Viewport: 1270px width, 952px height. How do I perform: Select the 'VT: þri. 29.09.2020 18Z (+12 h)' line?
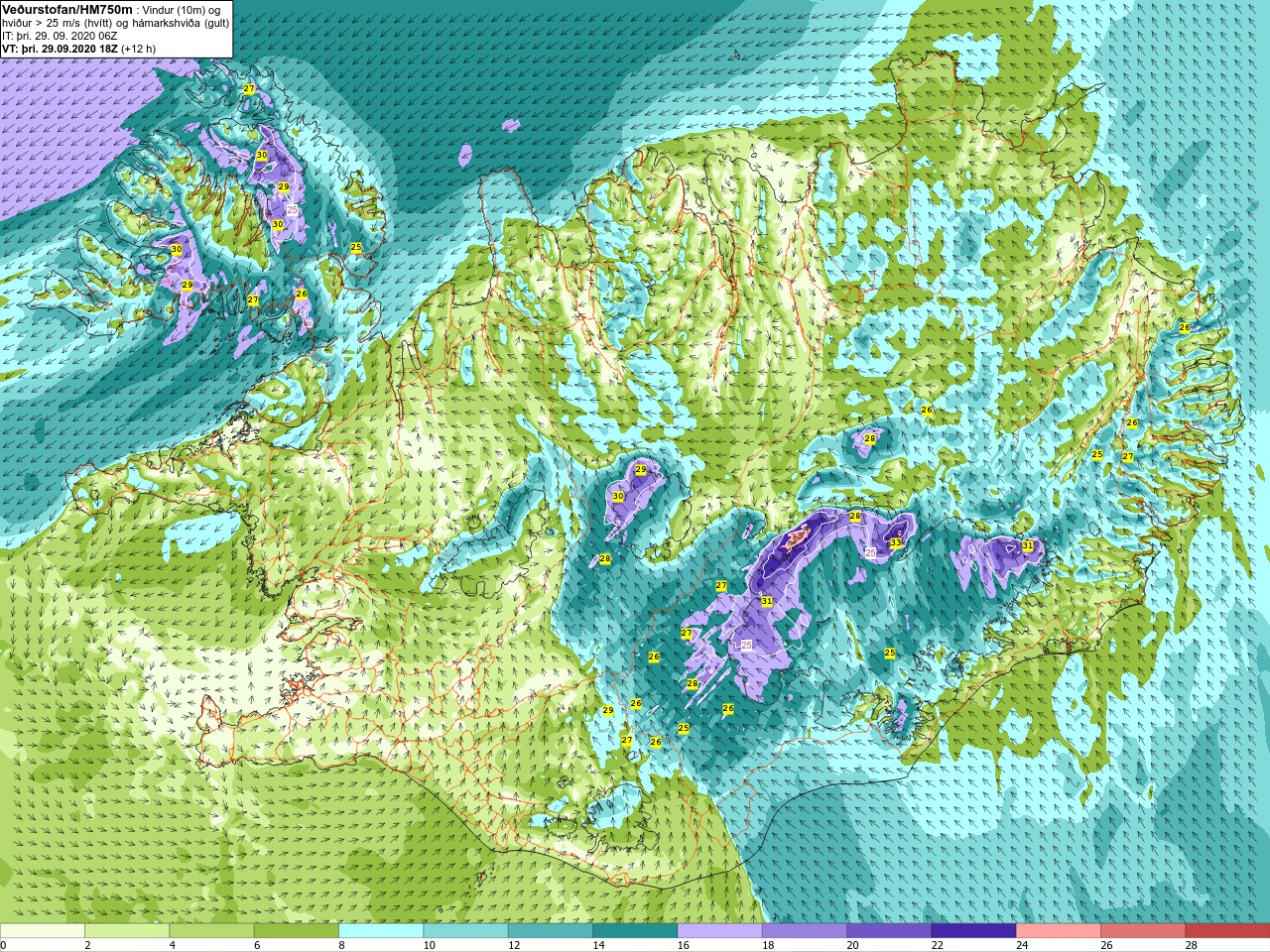pyautogui.click(x=79, y=49)
